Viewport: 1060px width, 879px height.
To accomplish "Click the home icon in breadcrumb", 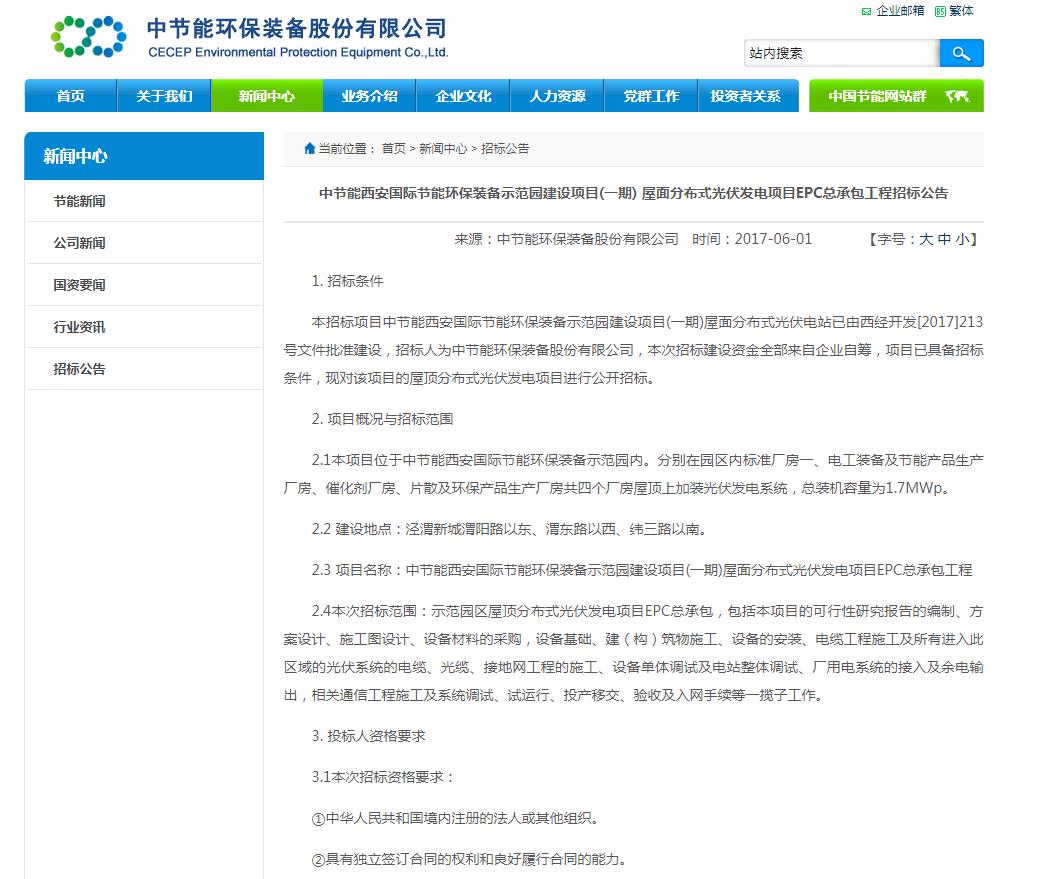I will 310,148.
